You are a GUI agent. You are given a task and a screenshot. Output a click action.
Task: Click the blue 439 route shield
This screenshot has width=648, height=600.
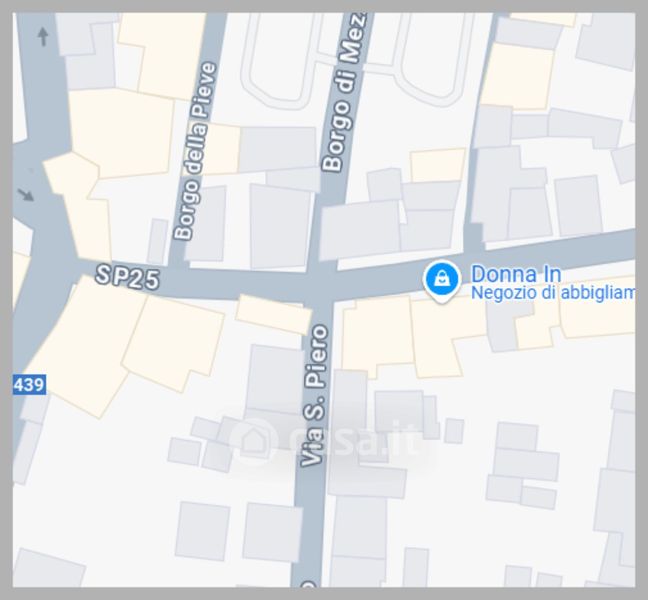coord(29,385)
